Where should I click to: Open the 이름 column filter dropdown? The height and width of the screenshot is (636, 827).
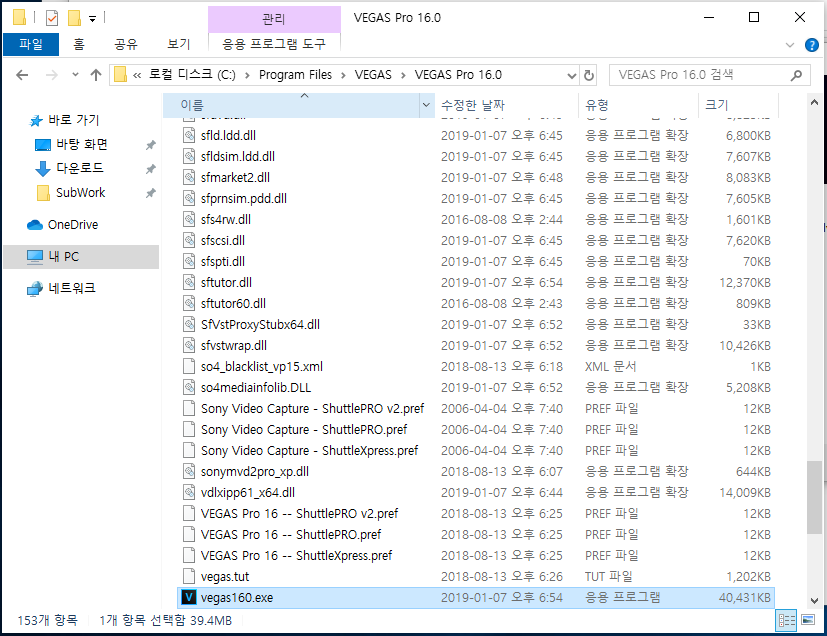tap(426, 105)
